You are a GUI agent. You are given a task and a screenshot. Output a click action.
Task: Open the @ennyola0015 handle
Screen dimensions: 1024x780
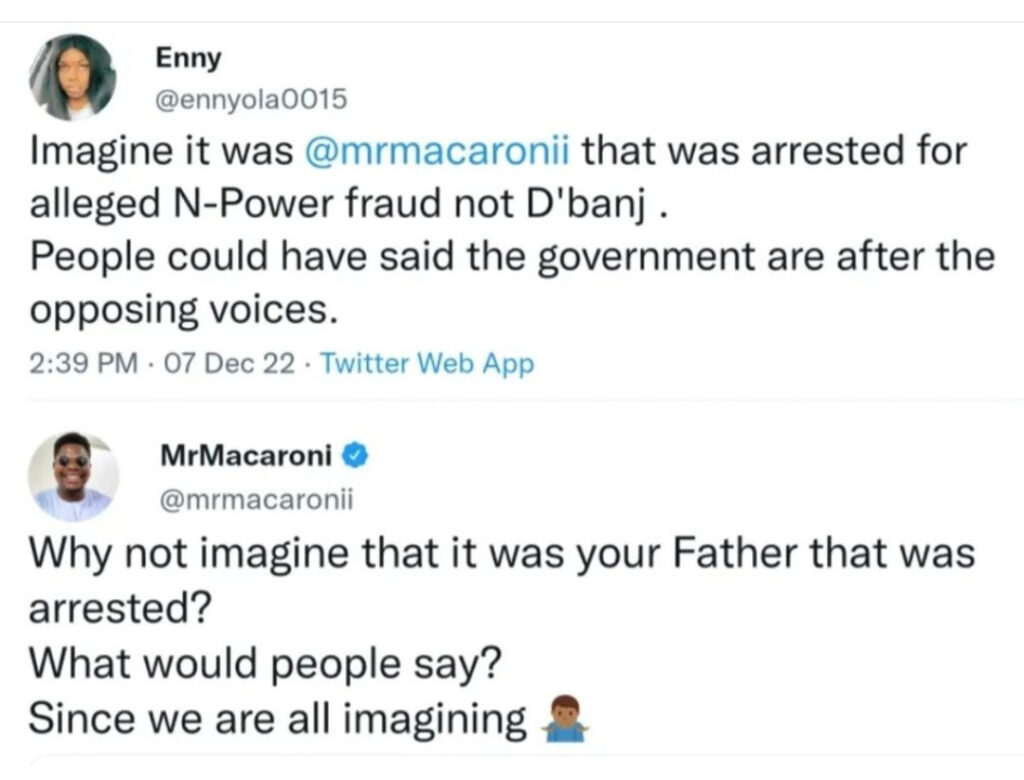click(250, 100)
